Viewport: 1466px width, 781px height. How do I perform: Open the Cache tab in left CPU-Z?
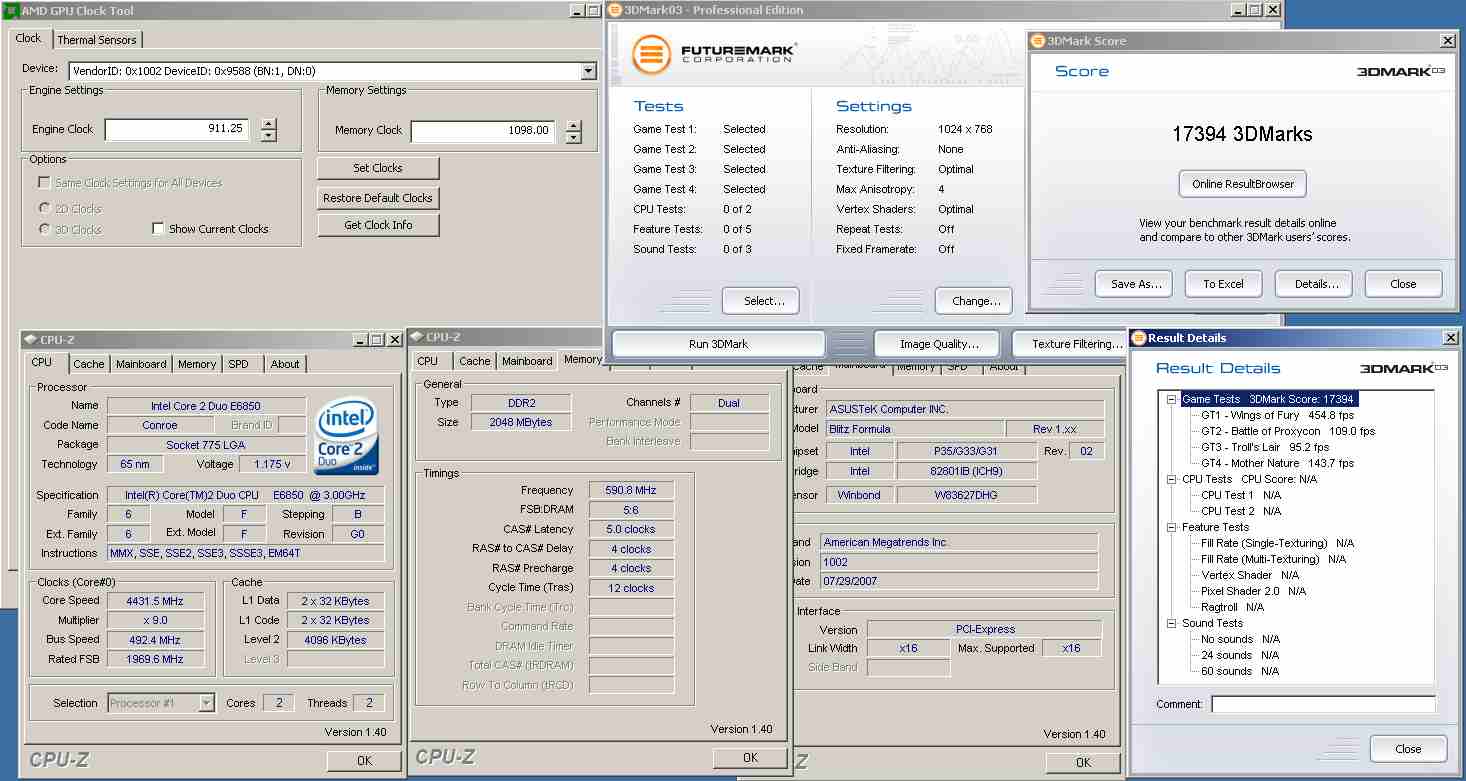[89, 364]
